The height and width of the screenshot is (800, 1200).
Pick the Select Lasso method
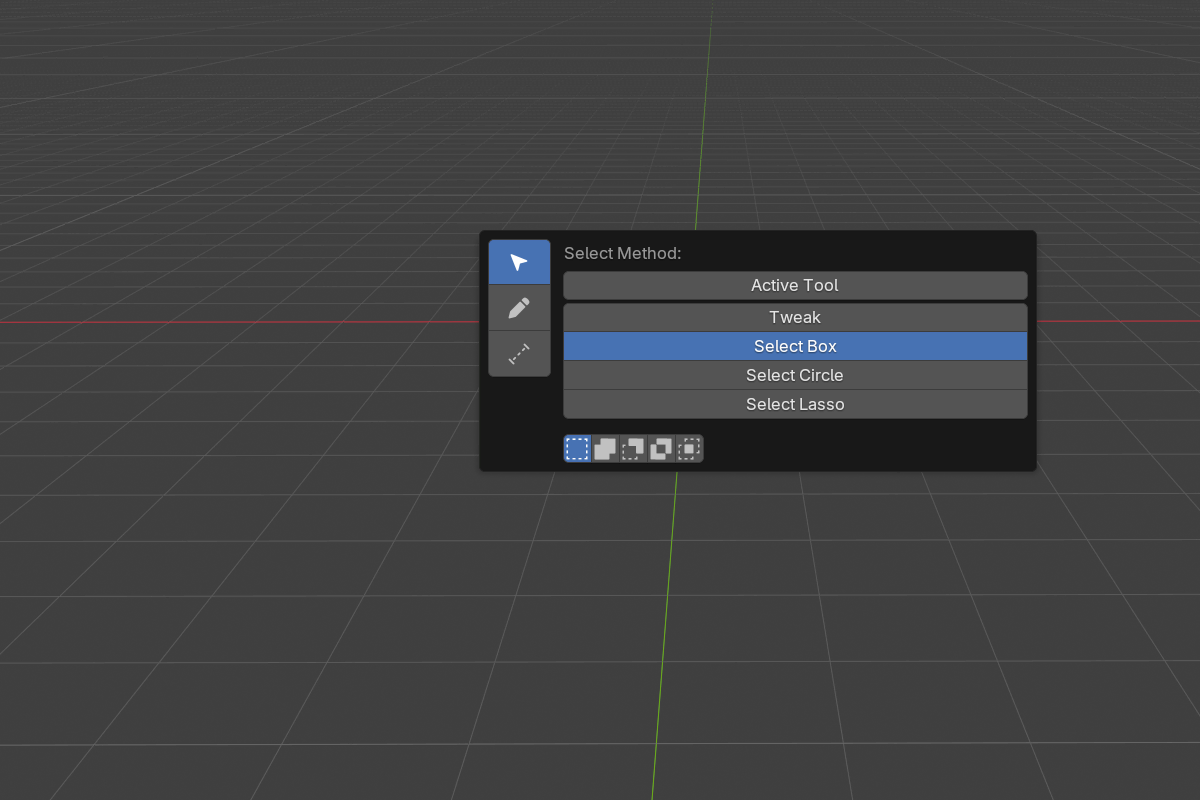795,404
